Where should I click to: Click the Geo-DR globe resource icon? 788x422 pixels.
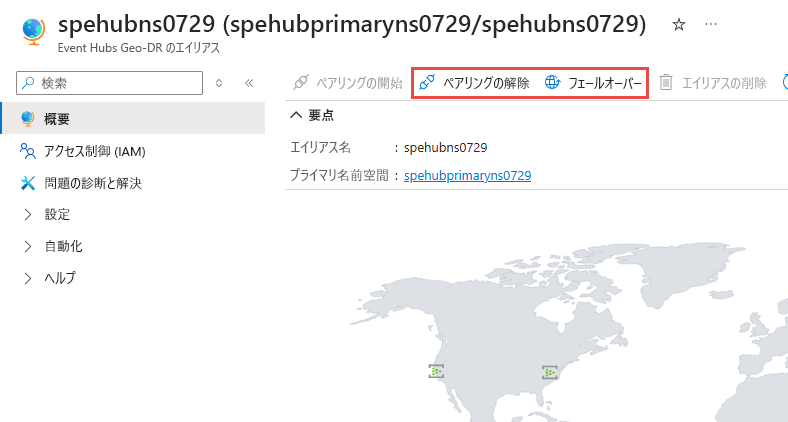34,31
